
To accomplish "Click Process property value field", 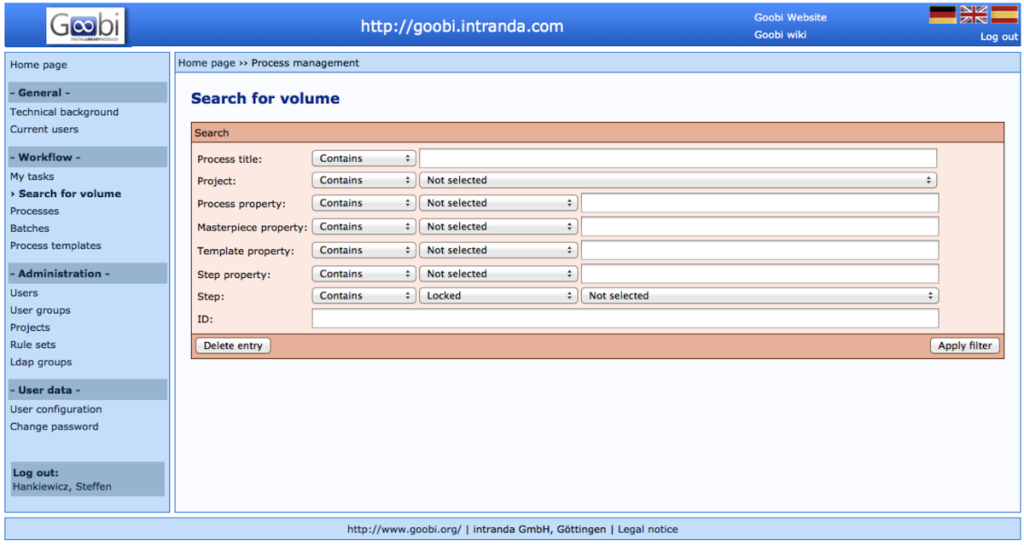I will pos(760,203).
